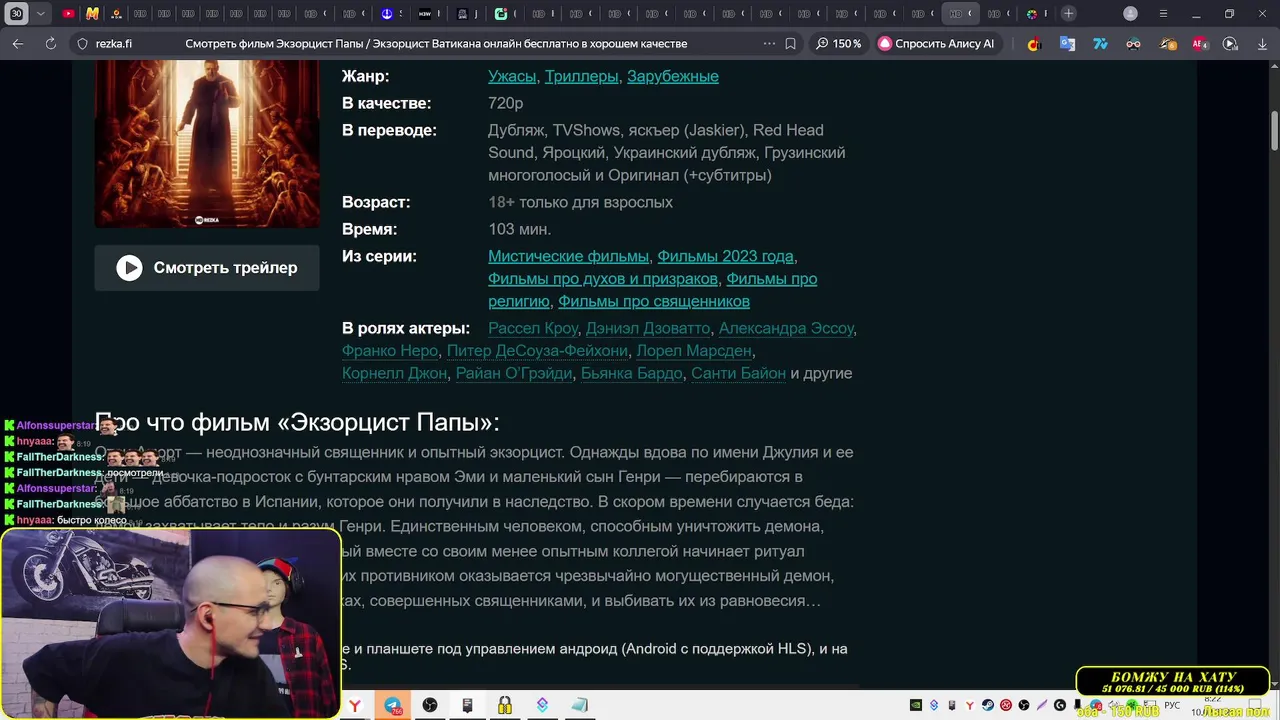Open the three-dot page actions menu

pos(769,44)
